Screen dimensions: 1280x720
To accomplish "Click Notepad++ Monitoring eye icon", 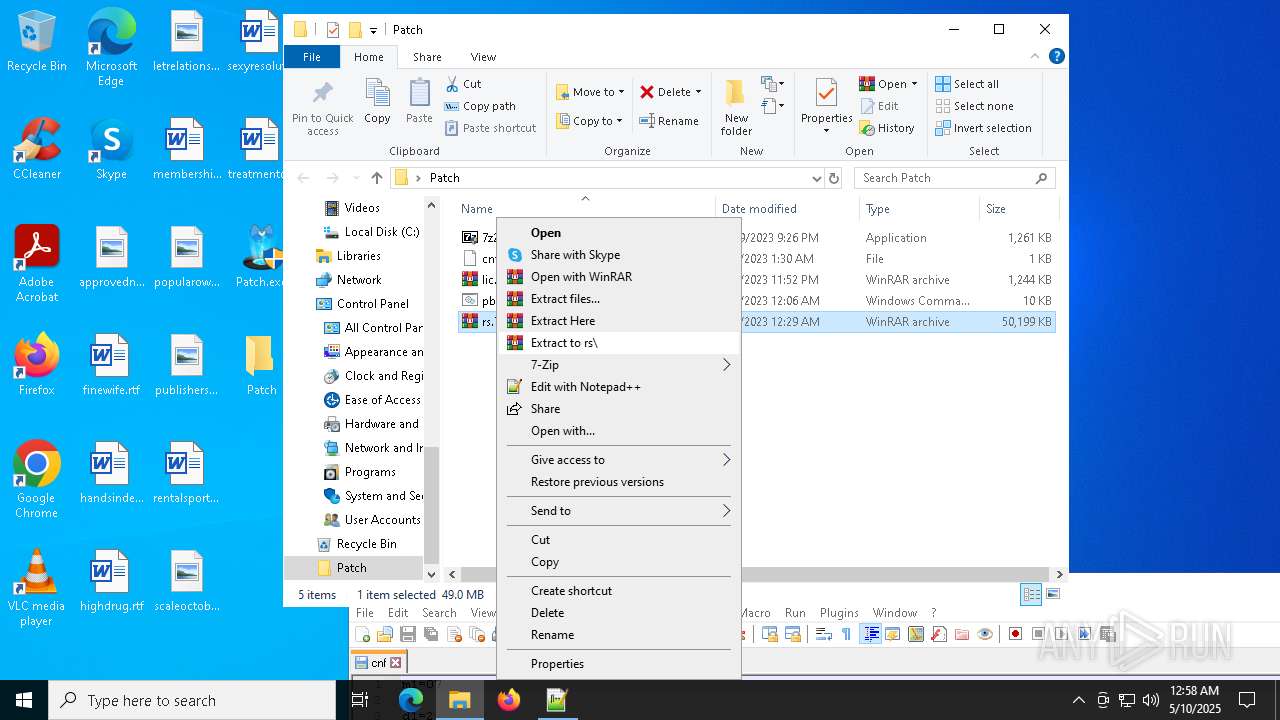I will (x=985, y=634).
